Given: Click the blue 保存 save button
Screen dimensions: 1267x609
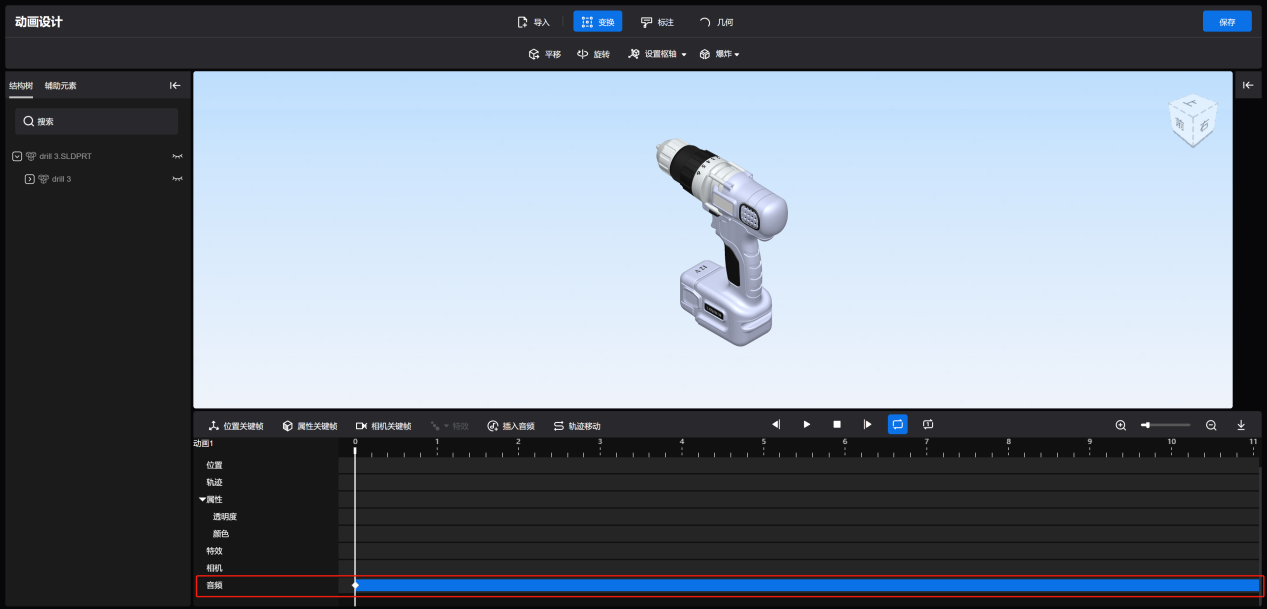Looking at the screenshot, I should [x=1227, y=21].
